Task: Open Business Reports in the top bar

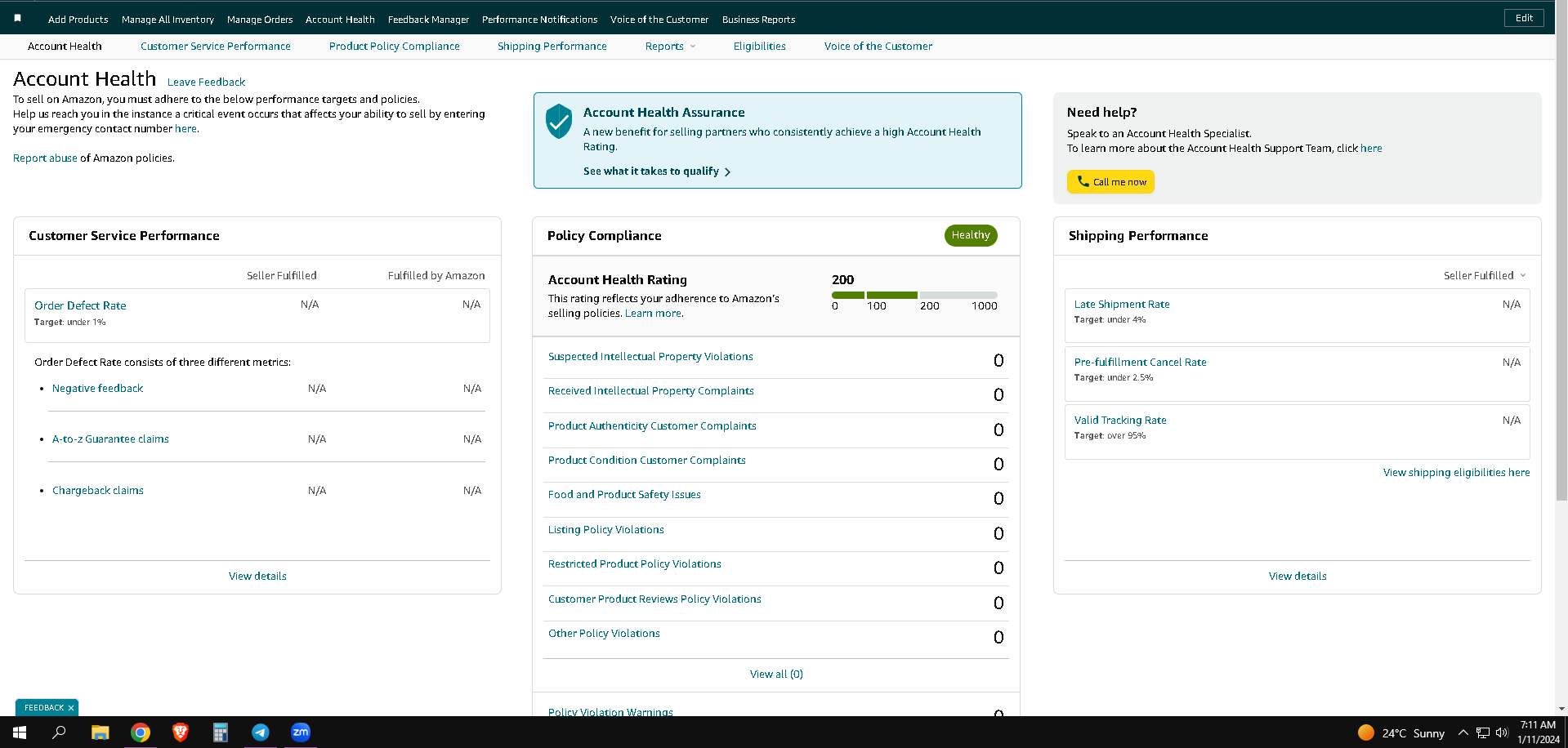Action: tap(758, 20)
